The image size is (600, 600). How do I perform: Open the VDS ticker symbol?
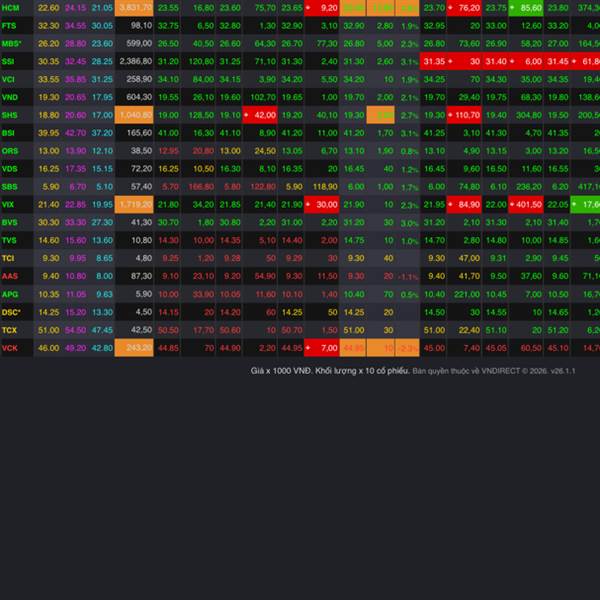pyautogui.click(x=10, y=169)
